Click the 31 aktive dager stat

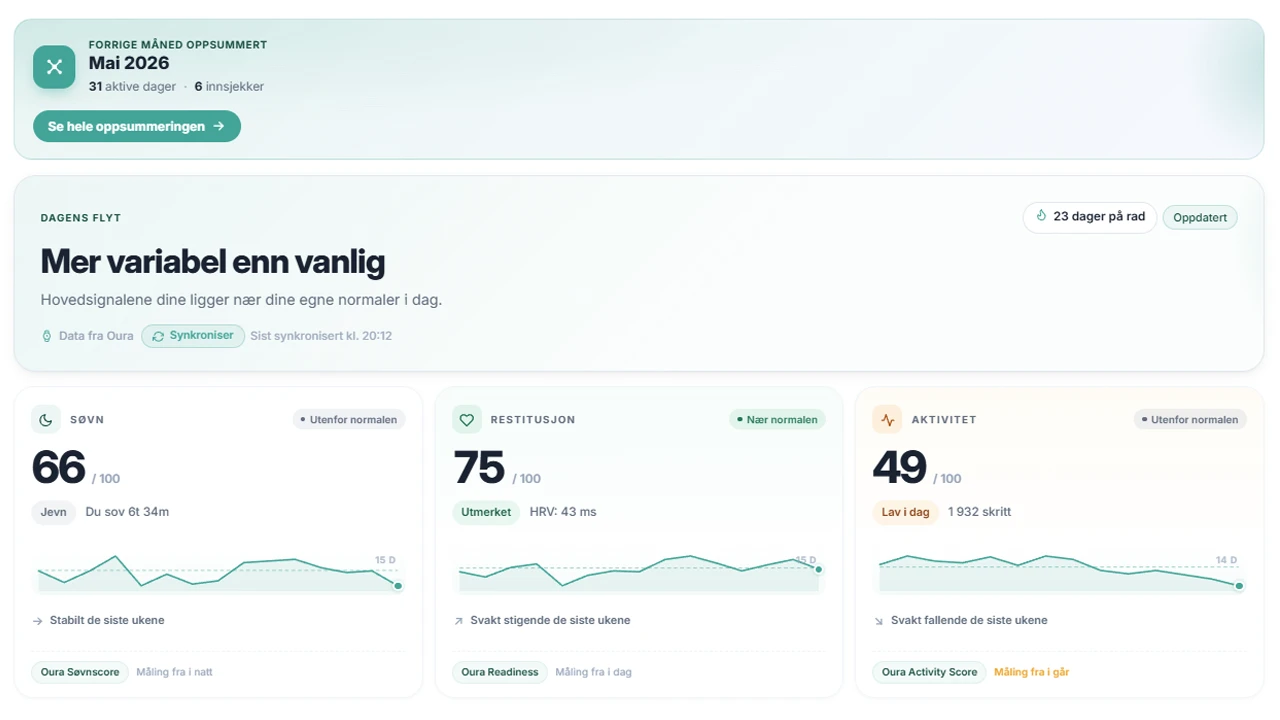point(132,87)
